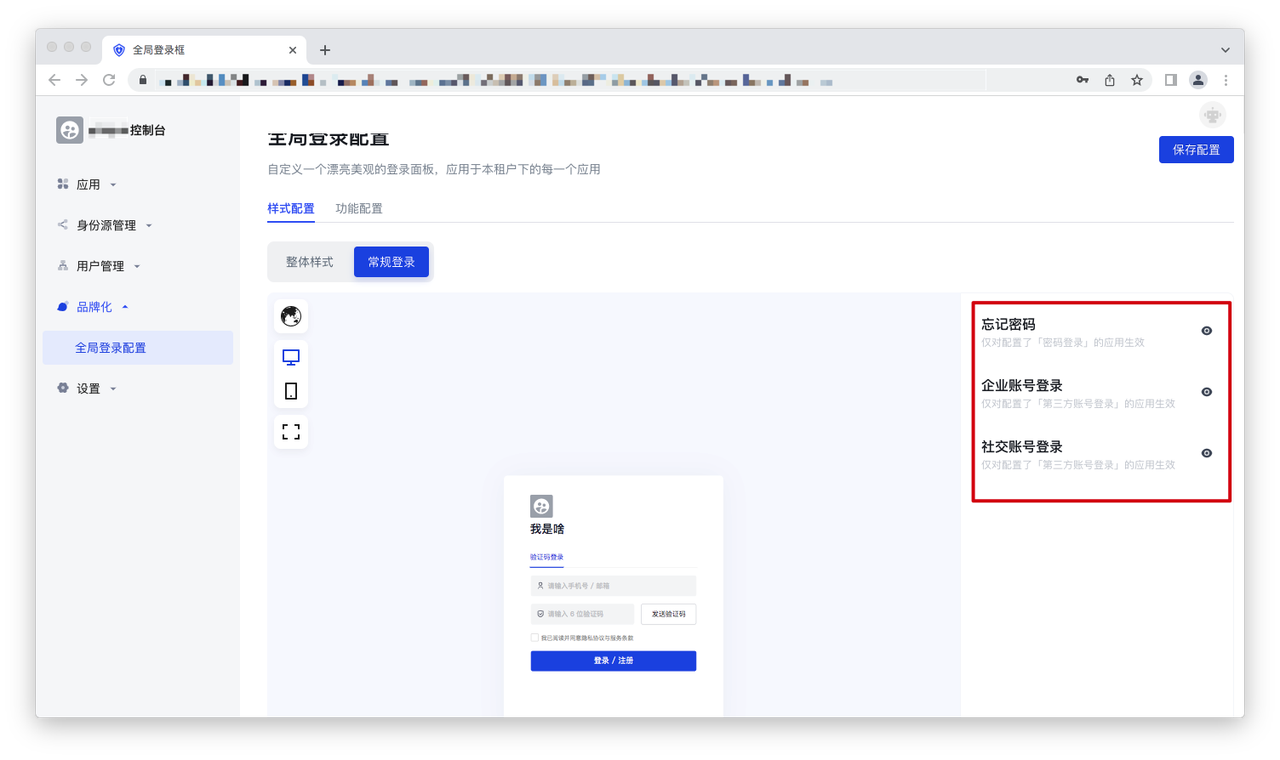Click 发送验证码 button in login preview

668,614
